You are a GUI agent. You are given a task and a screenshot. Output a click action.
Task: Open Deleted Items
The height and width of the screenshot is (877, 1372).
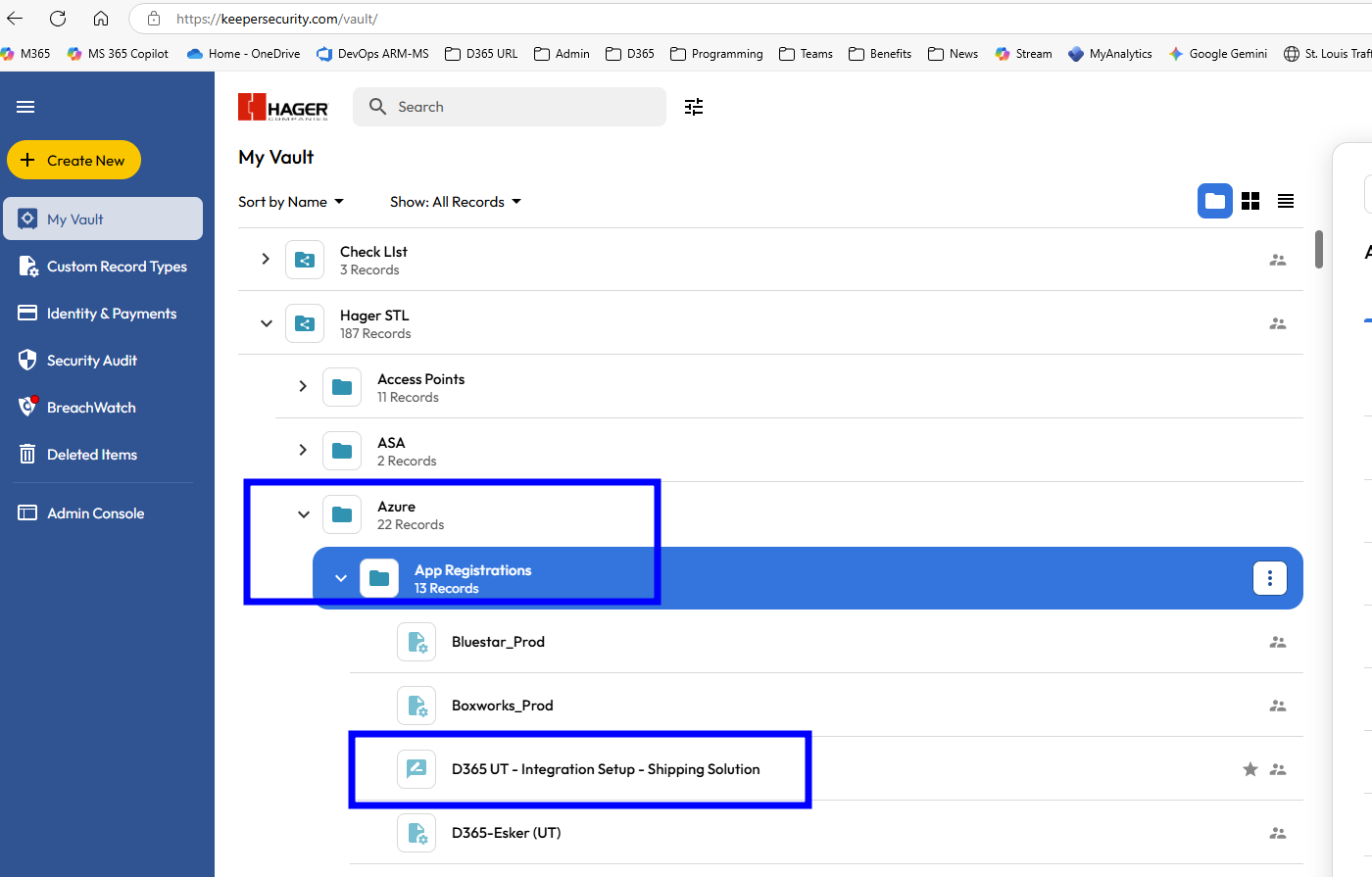point(78,455)
